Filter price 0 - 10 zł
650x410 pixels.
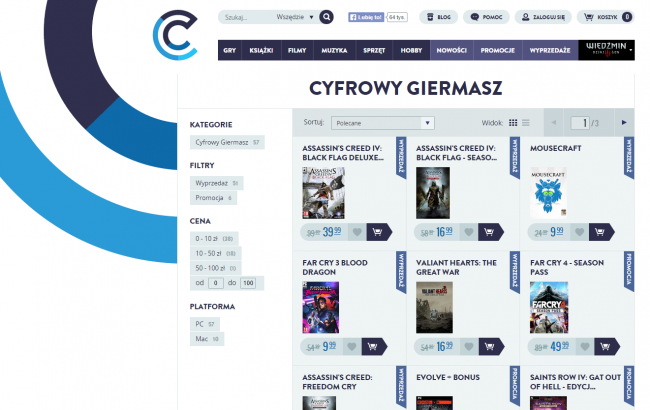214,238
